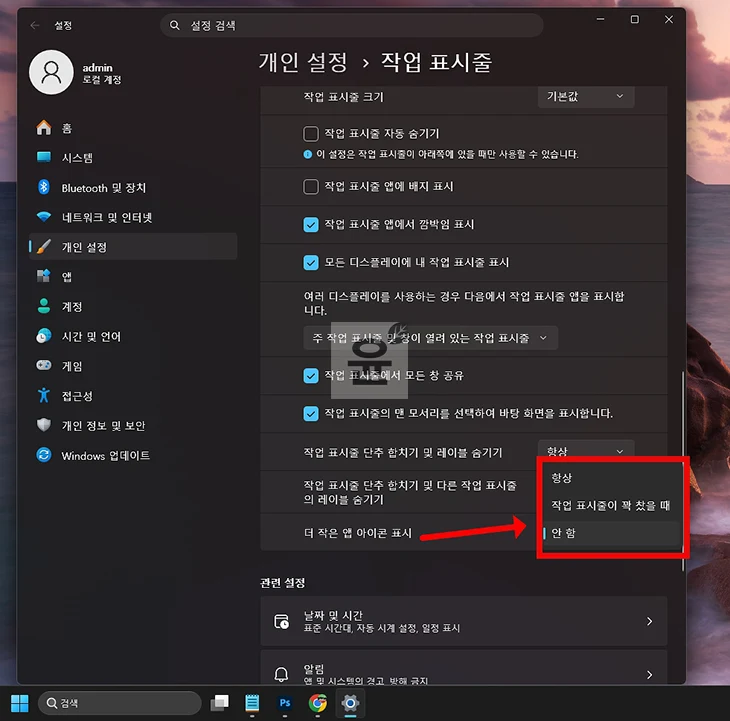Screen dimensions: 730x721
Task: Enable 작업 표시줄 앱에 배지 표시
Action: click(311, 187)
